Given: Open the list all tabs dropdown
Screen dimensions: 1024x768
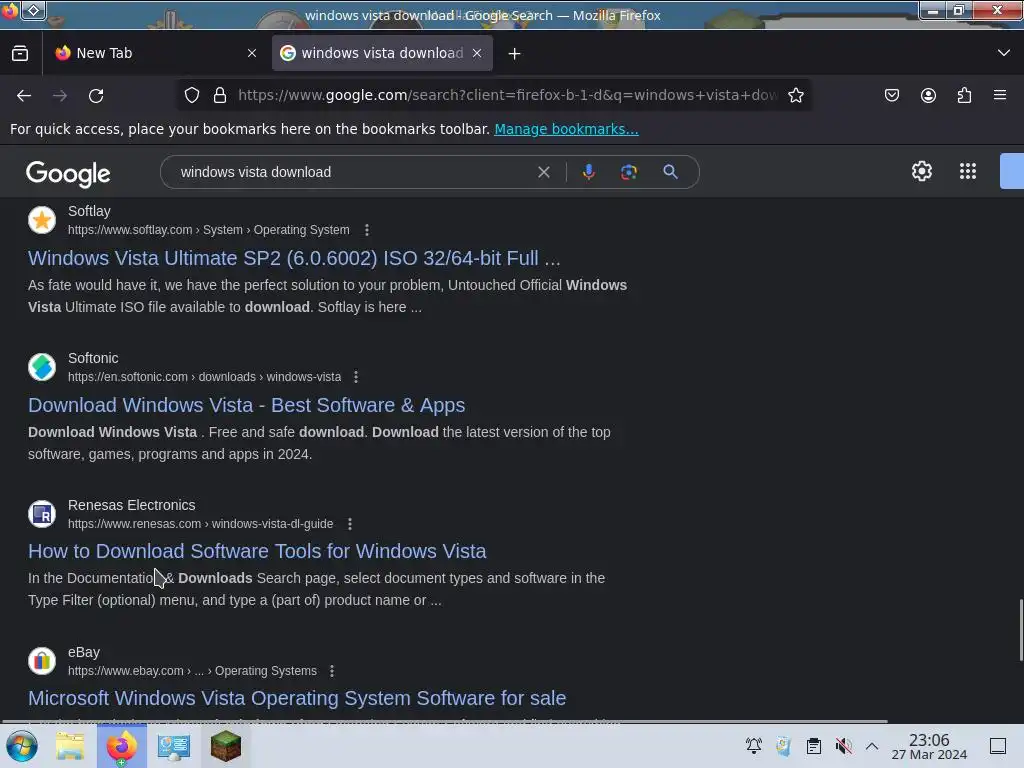Looking at the screenshot, I should click(1004, 53).
